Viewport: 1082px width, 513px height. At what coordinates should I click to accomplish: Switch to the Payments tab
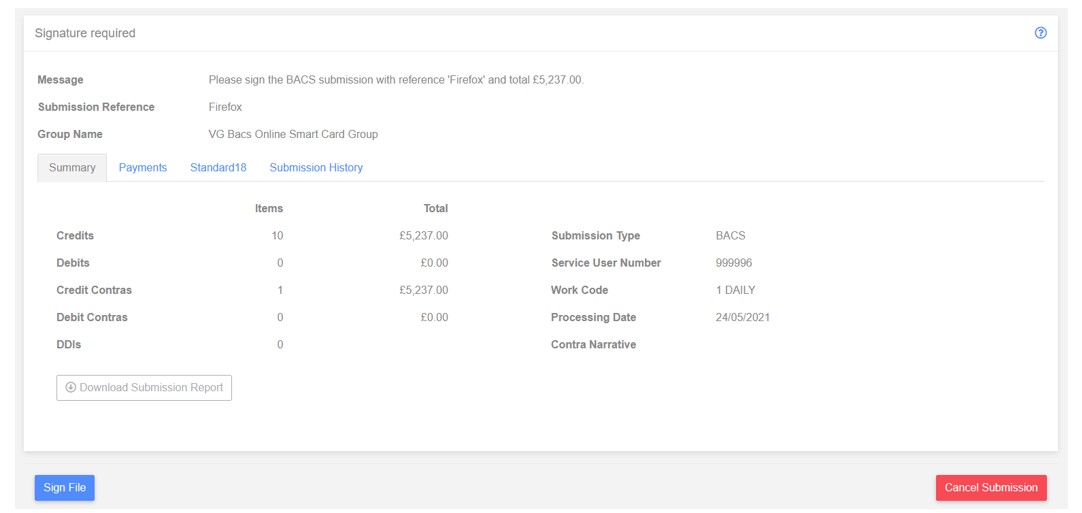pos(143,168)
